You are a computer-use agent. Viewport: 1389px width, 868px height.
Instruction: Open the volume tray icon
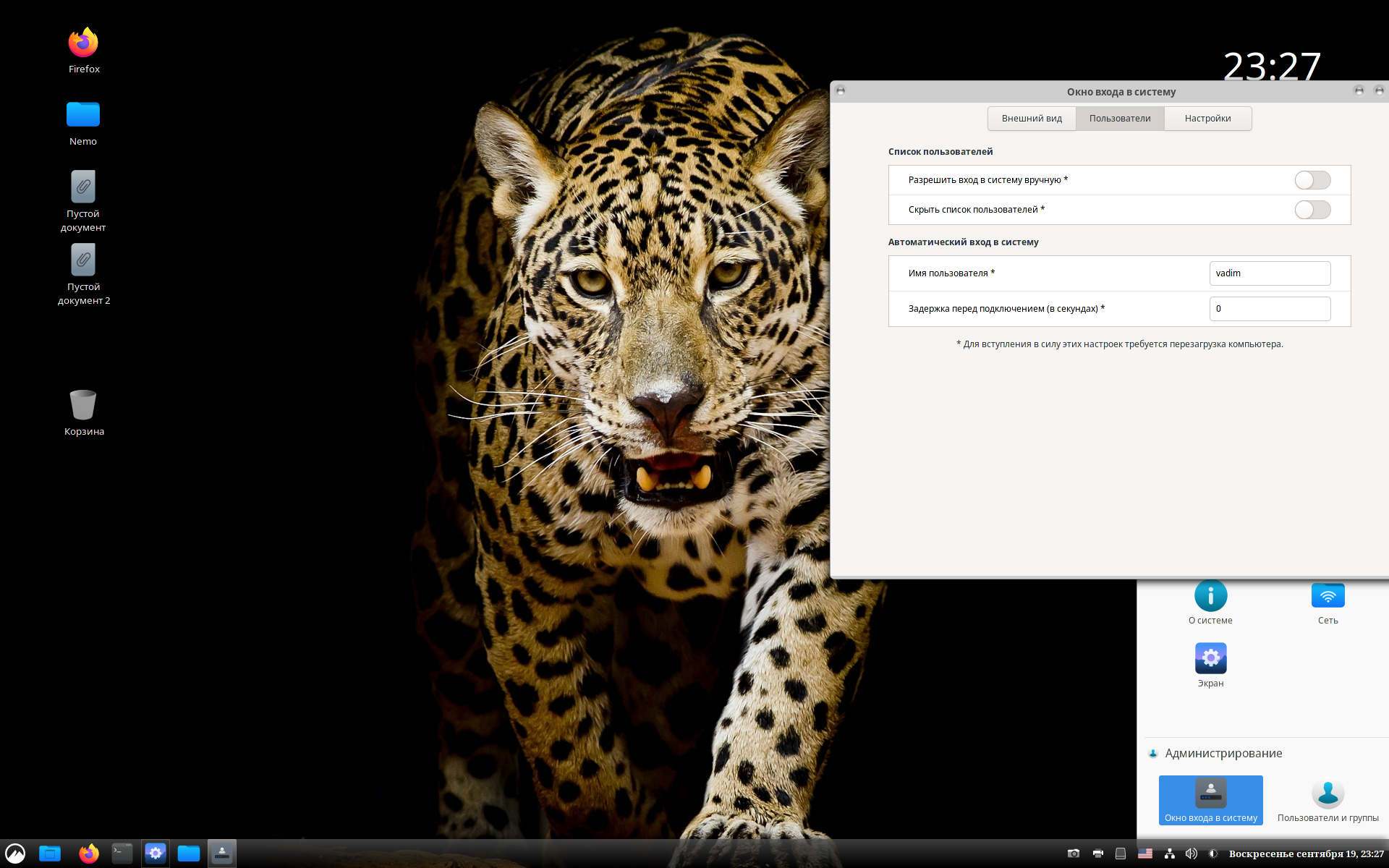pyautogui.click(x=1191, y=854)
